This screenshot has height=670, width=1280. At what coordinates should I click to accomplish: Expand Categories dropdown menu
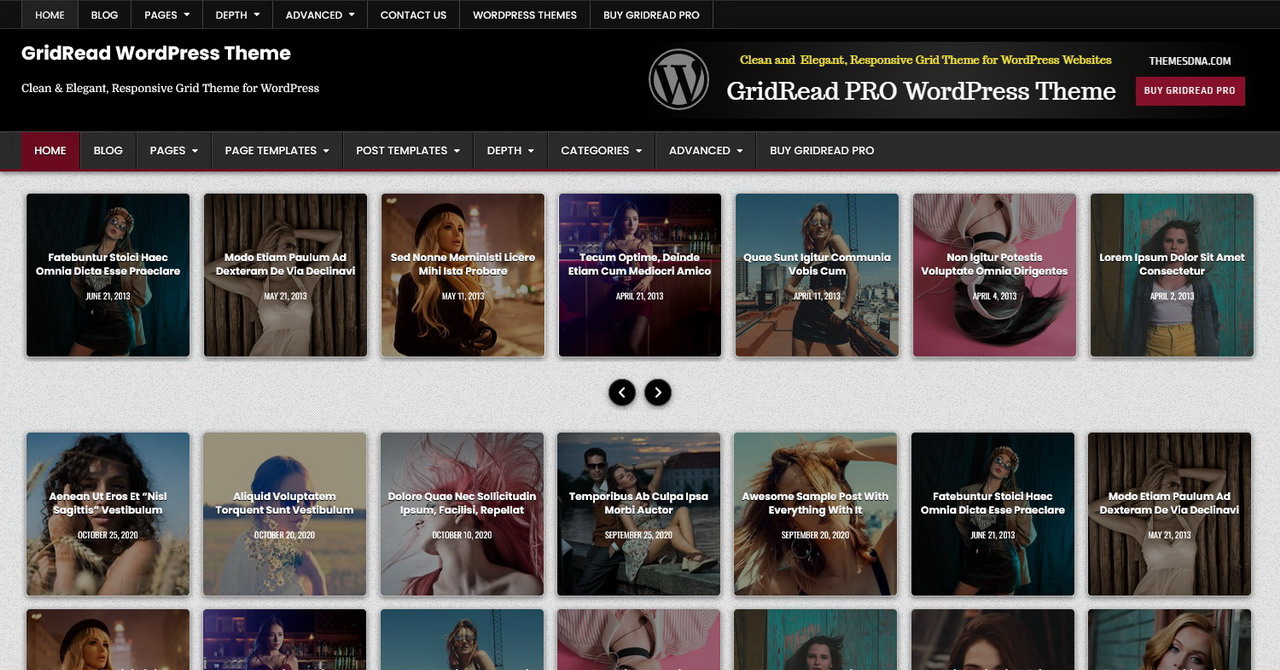coord(601,150)
